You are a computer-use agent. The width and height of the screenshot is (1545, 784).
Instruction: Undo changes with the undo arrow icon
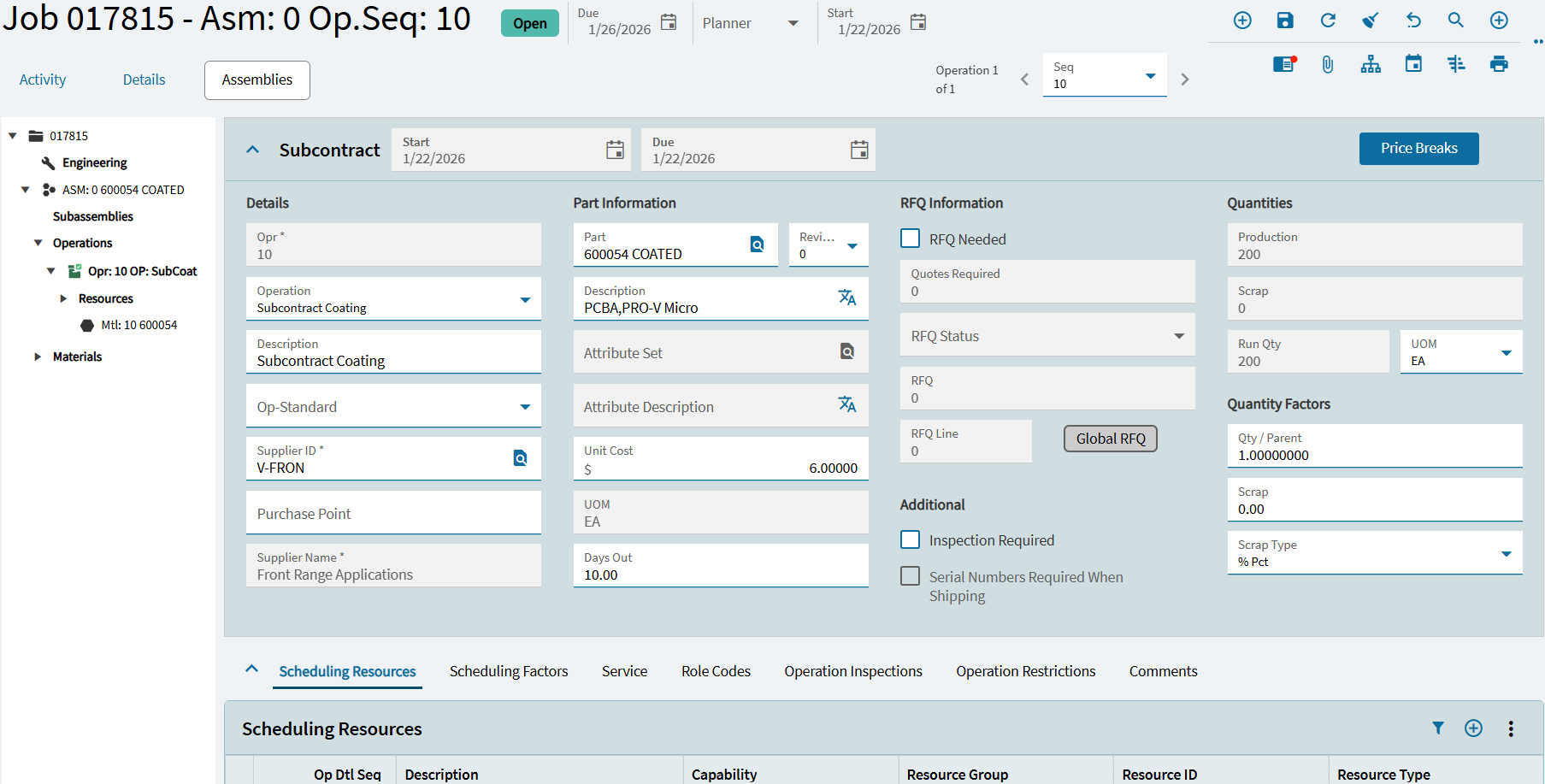(x=1413, y=21)
